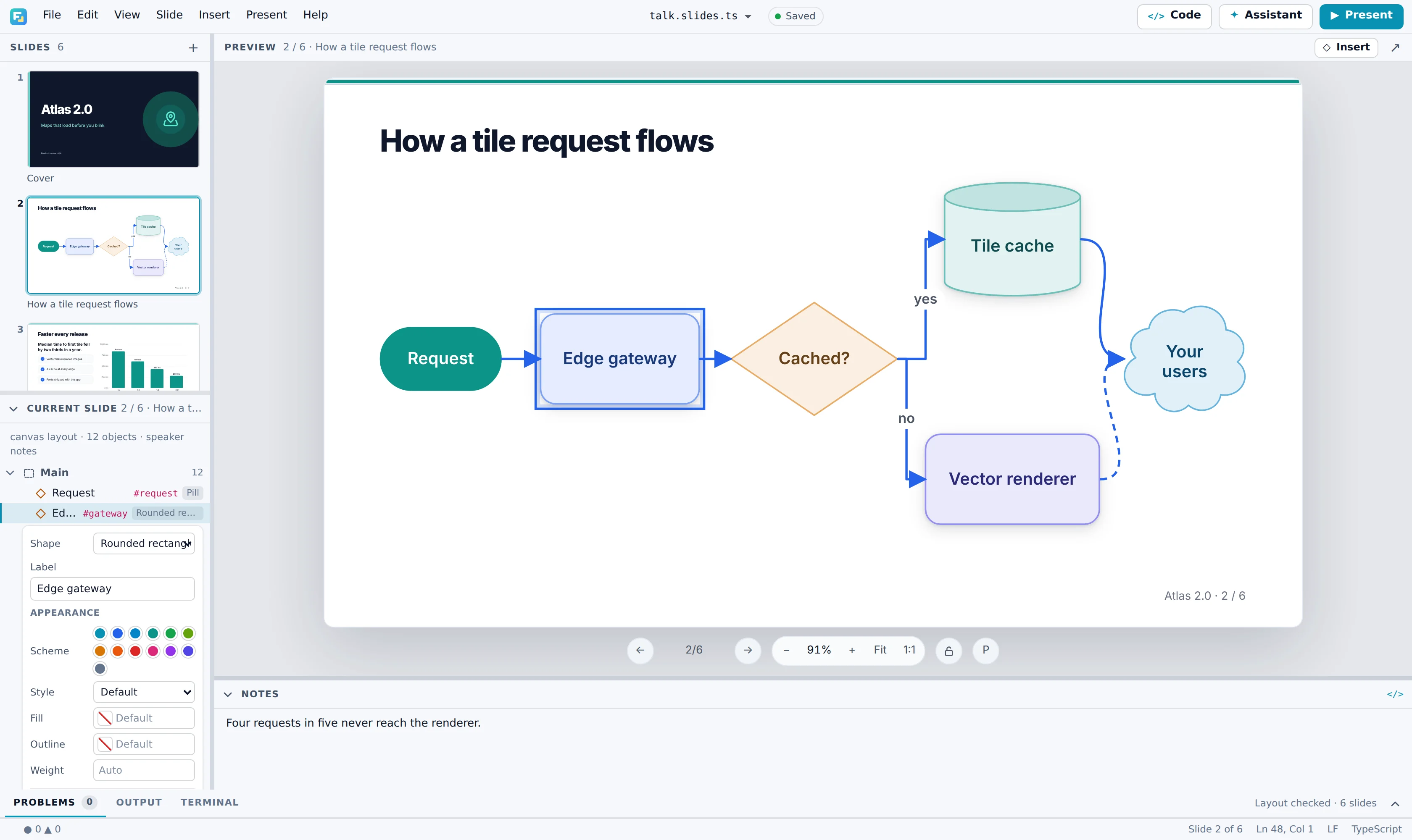Open notes source code icon
This screenshot has width=1412, height=840.
(1394, 694)
